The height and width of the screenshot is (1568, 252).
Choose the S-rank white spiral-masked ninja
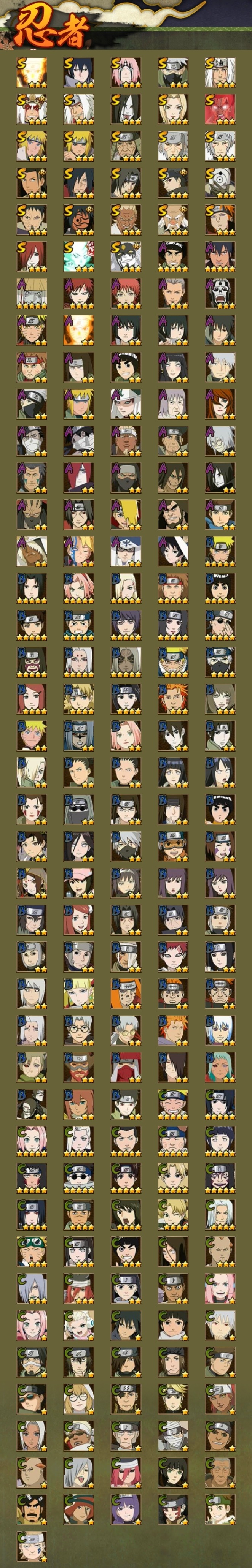click(220, 183)
